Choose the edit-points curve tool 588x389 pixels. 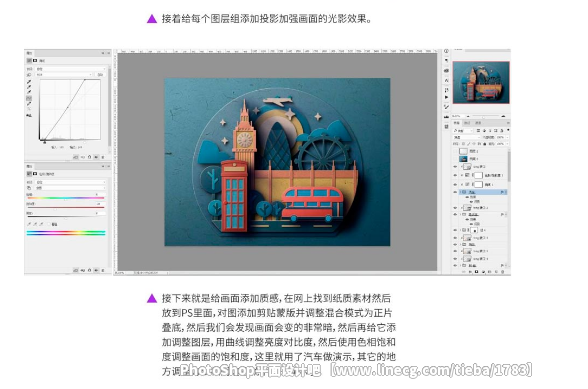pos(29,98)
